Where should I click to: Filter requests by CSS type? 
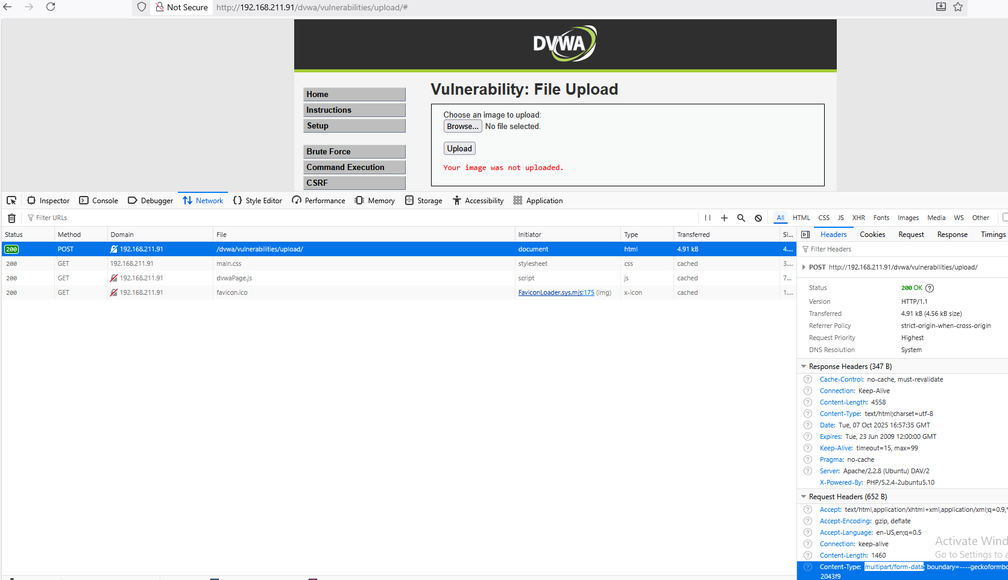tap(824, 218)
